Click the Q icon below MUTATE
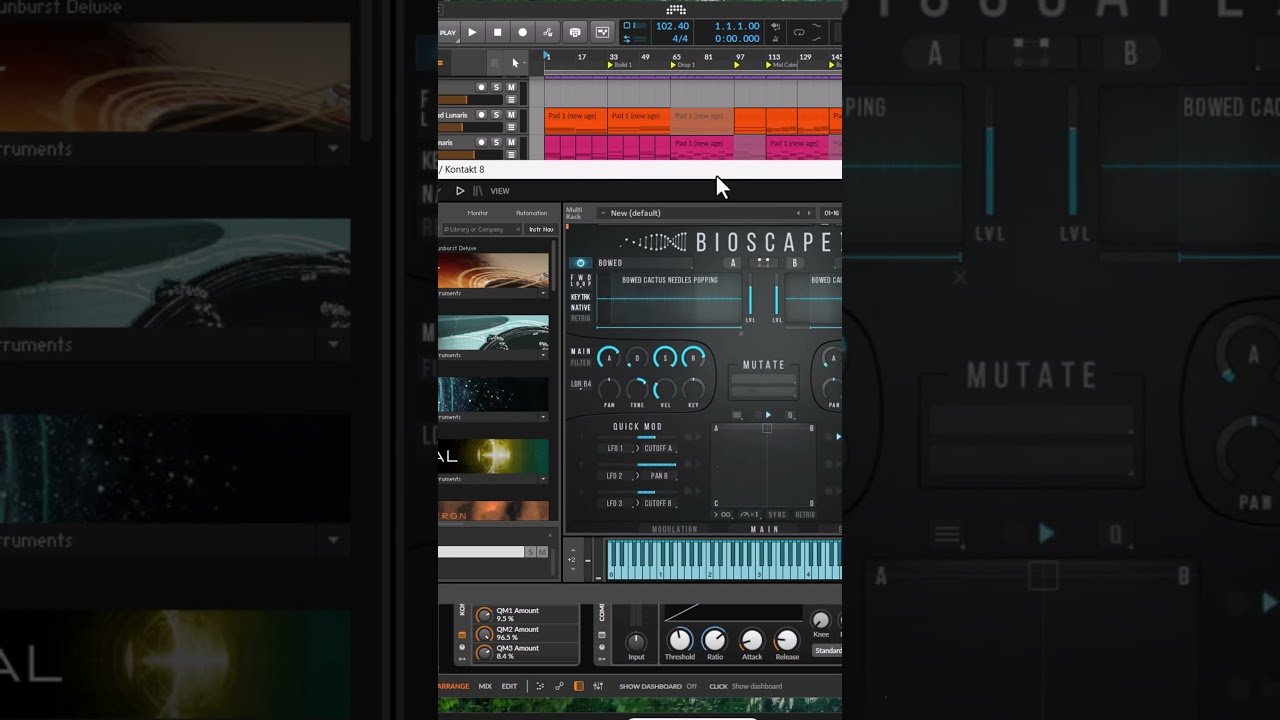The image size is (1280, 720). (790, 415)
